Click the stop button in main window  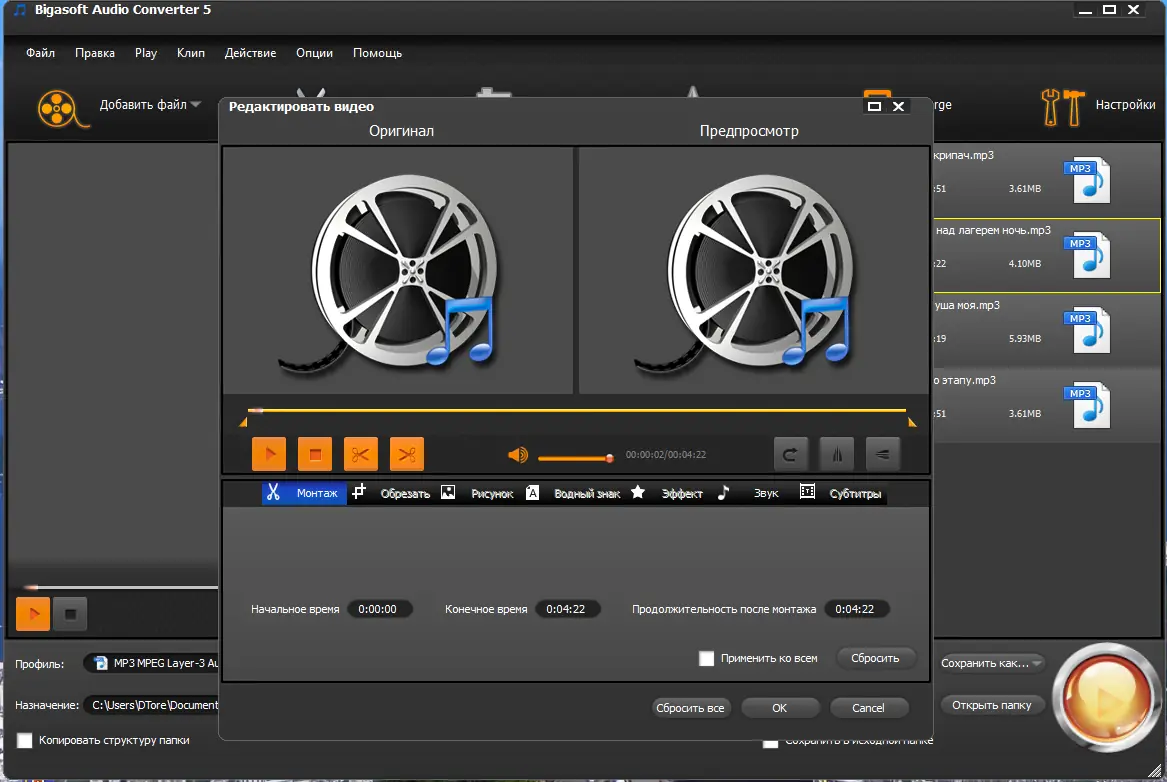click(71, 614)
